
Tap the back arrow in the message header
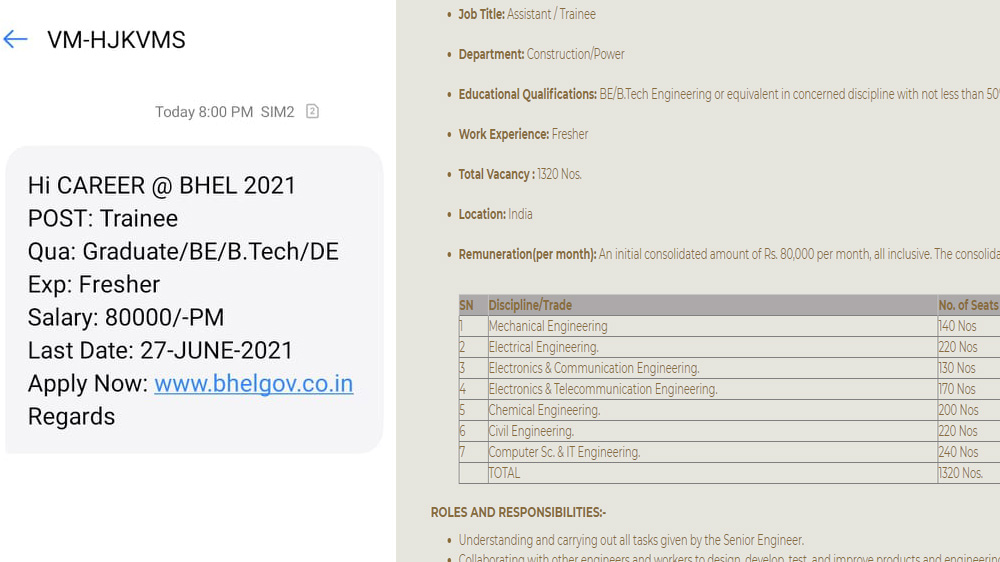(15, 40)
